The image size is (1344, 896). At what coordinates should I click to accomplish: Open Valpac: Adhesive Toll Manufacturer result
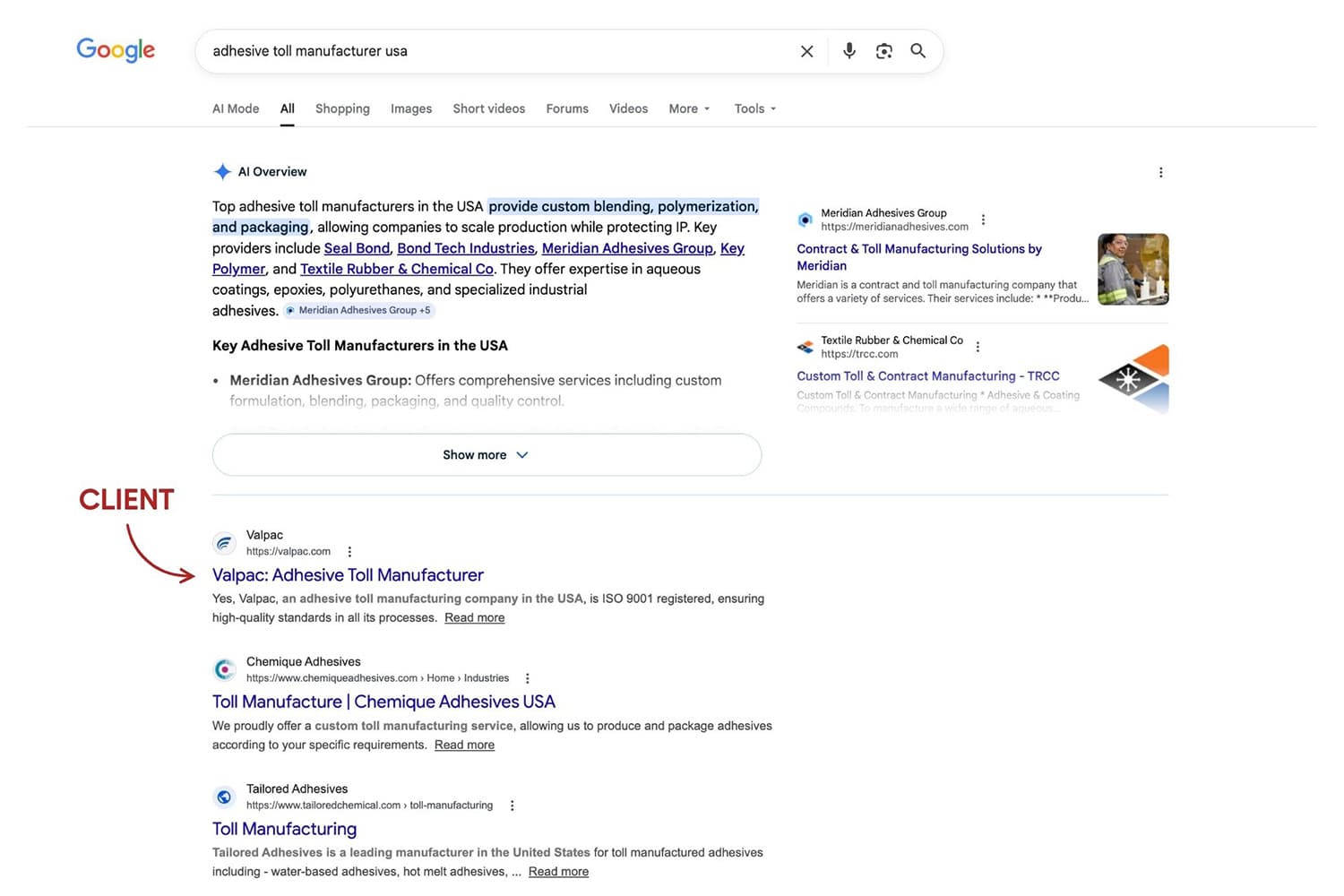coord(348,575)
